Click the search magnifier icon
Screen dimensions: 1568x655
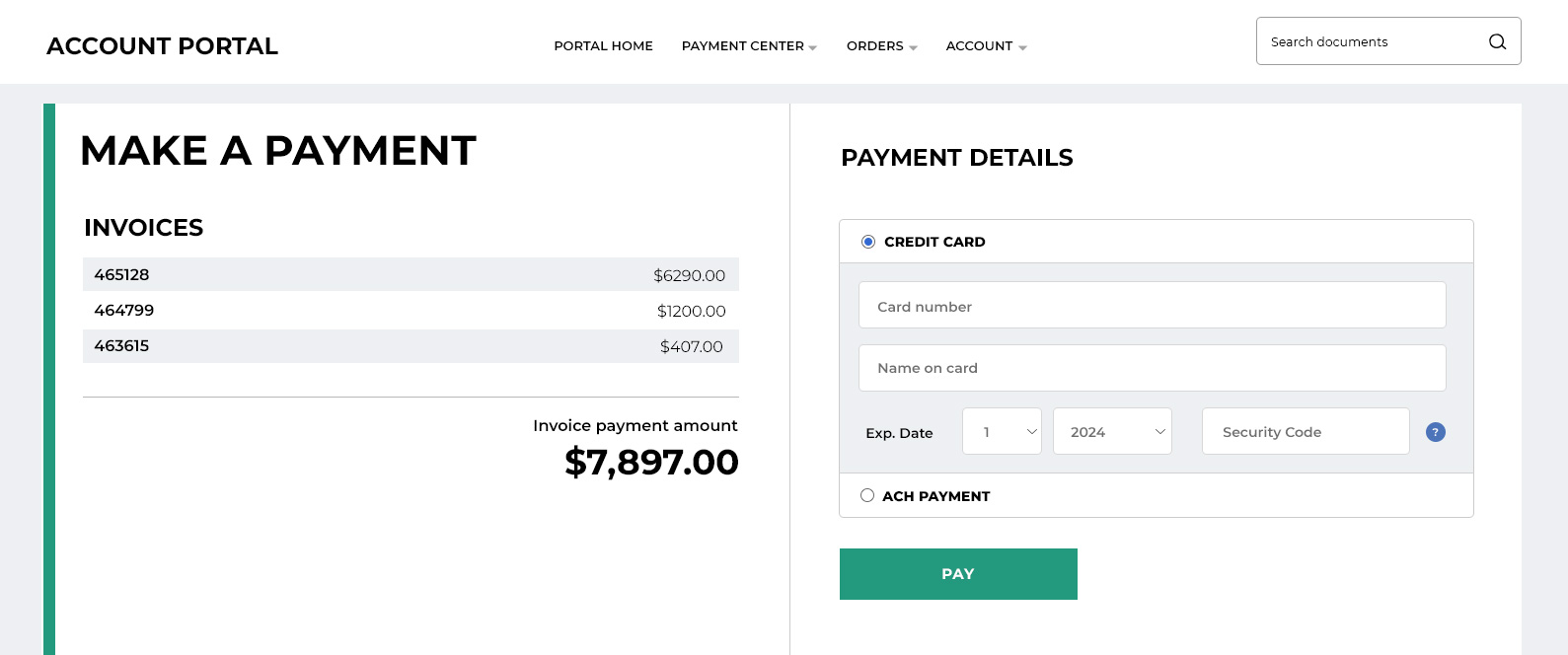tap(1497, 41)
